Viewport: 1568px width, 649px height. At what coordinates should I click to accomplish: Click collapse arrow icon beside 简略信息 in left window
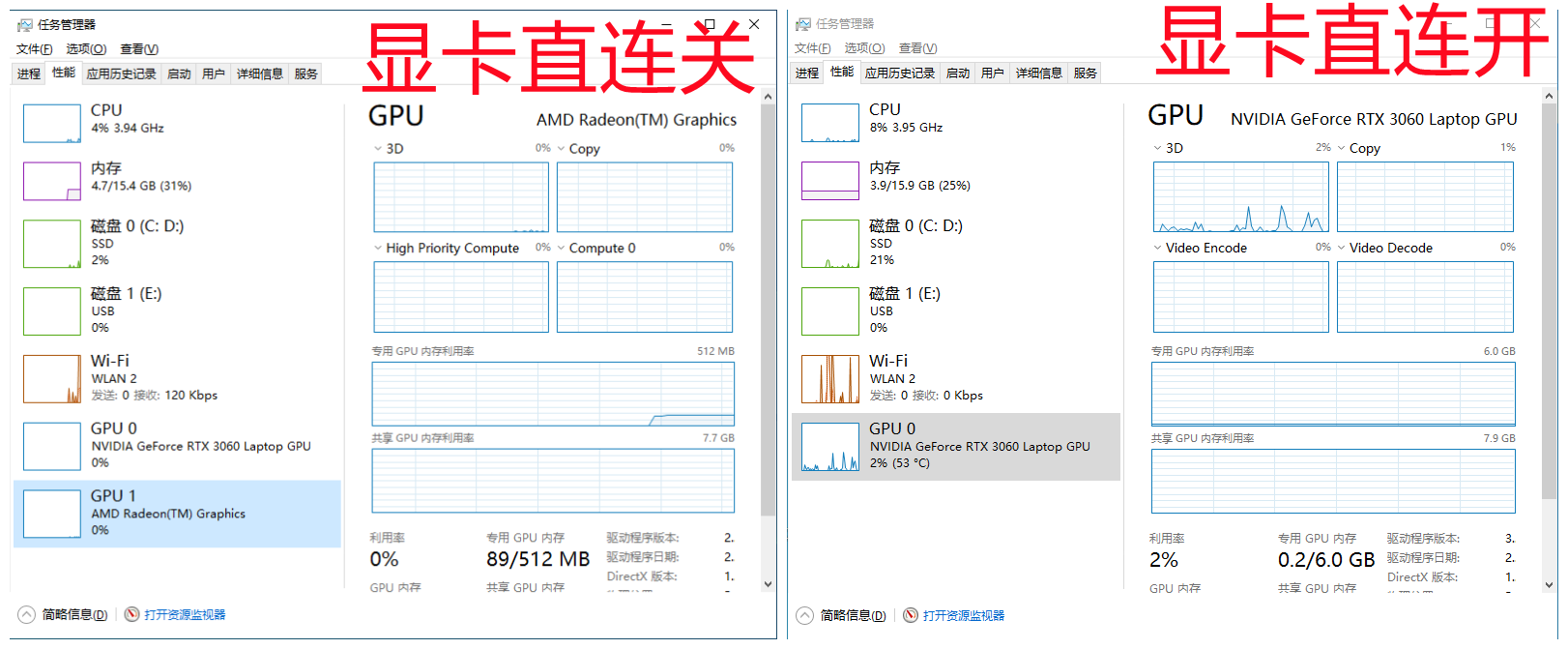click(x=27, y=614)
